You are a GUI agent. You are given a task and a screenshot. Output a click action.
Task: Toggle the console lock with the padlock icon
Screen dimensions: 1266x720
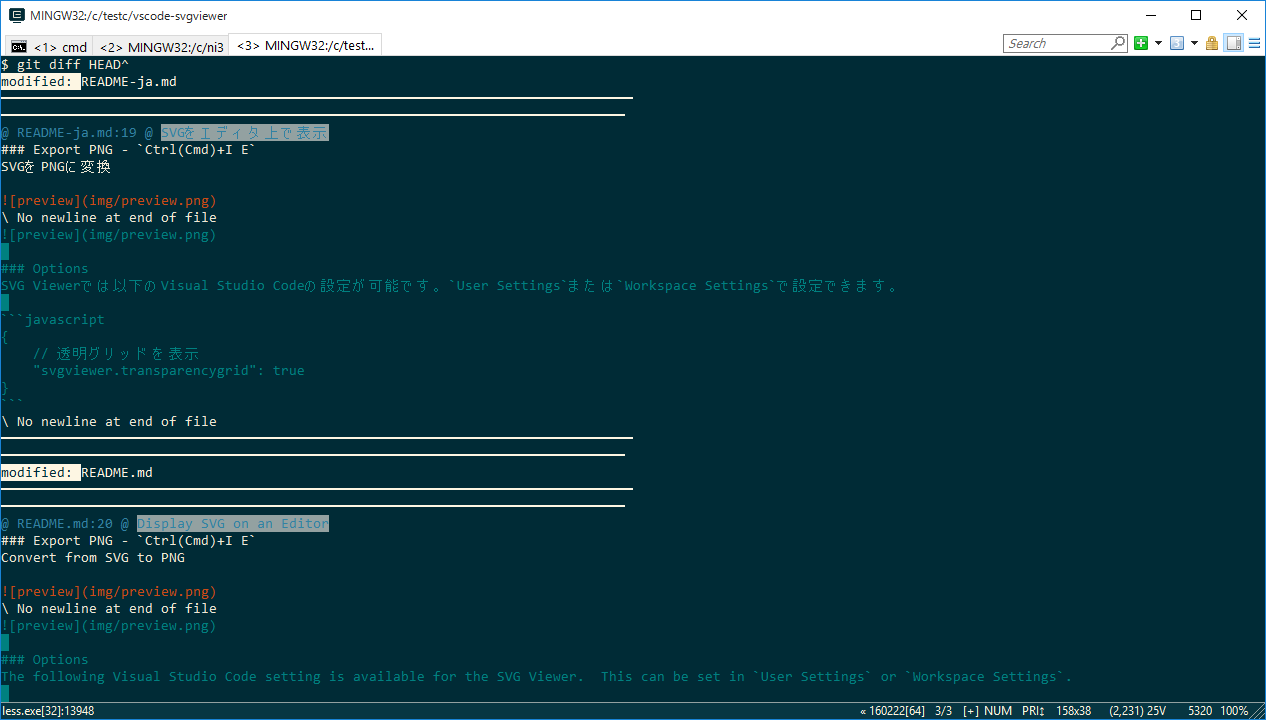pos(1211,43)
